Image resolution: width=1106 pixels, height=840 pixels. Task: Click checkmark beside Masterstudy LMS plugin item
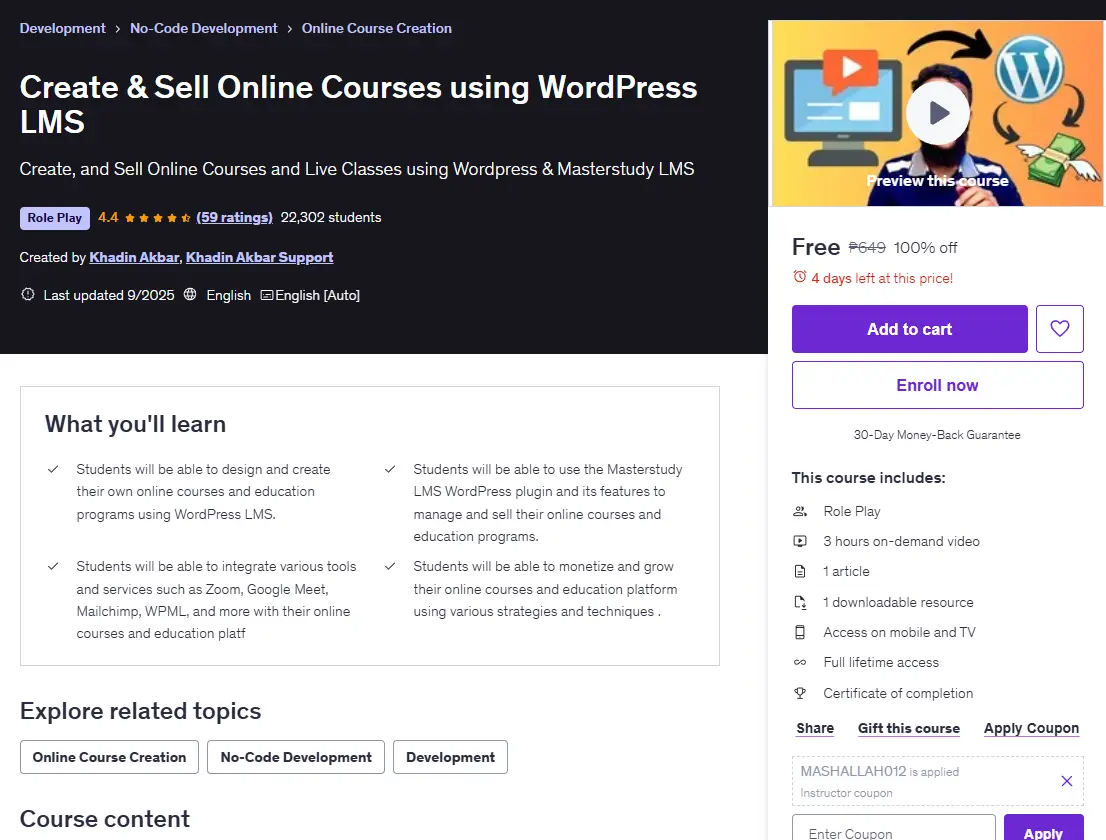[x=390, y=469]
